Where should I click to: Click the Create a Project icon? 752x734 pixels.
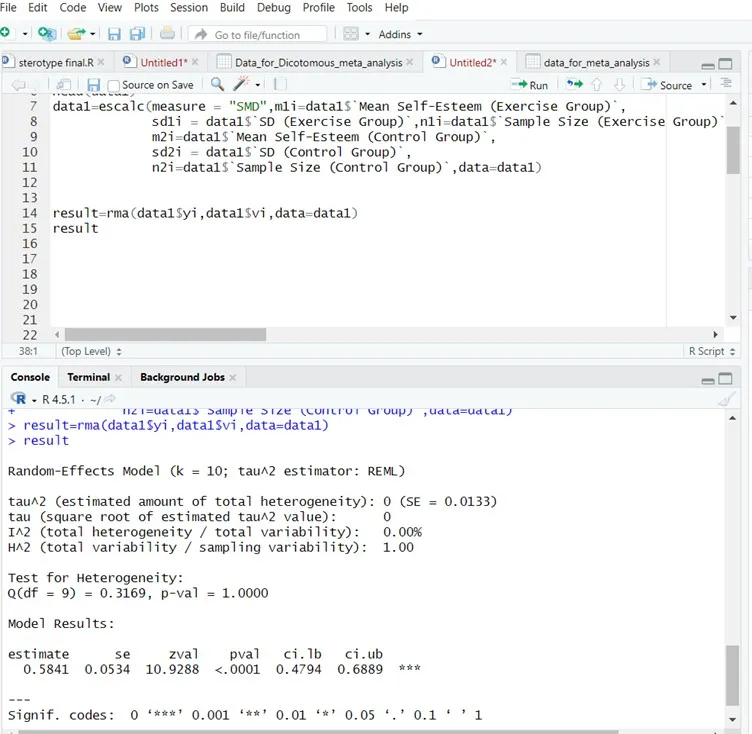coord(47,34)
